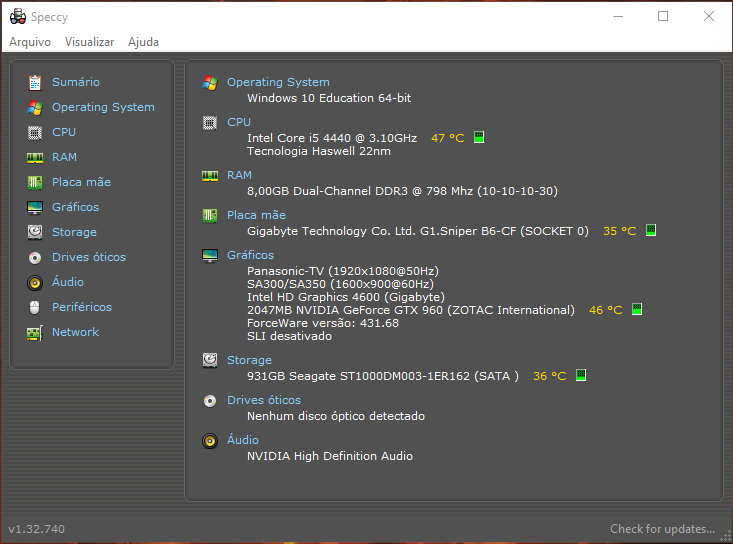Viewport: 733px width, 544px height.
Task: Open the Áudio heading link in summary
Action: (243, 440)
